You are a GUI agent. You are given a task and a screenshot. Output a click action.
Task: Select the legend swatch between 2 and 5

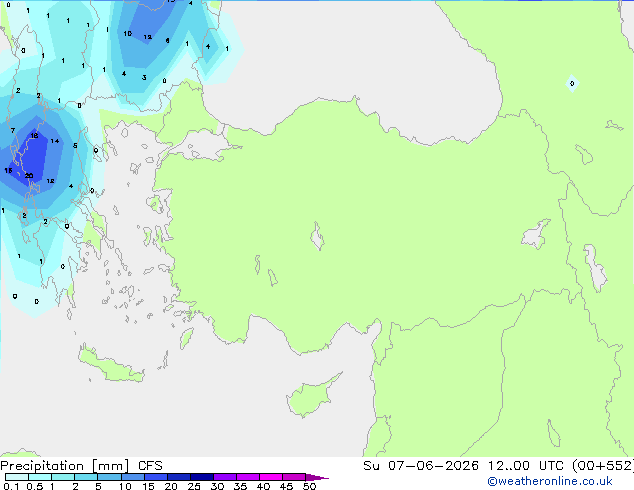[86, 477]
